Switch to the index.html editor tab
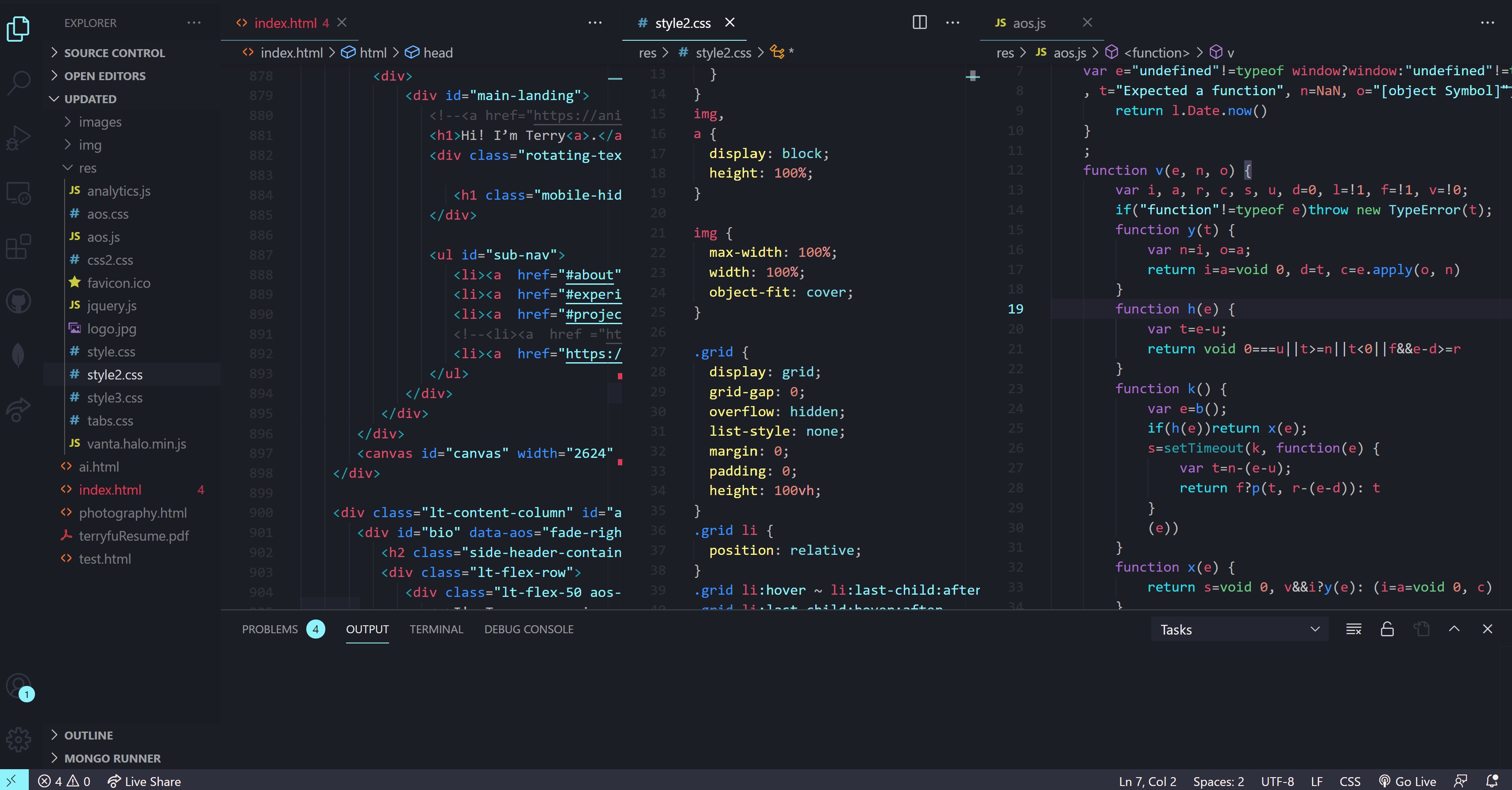 coord(285,23)
